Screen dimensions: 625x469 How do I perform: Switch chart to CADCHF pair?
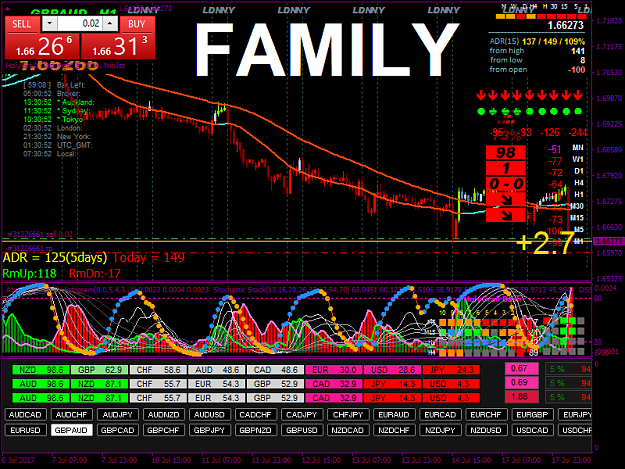[256, 415]
